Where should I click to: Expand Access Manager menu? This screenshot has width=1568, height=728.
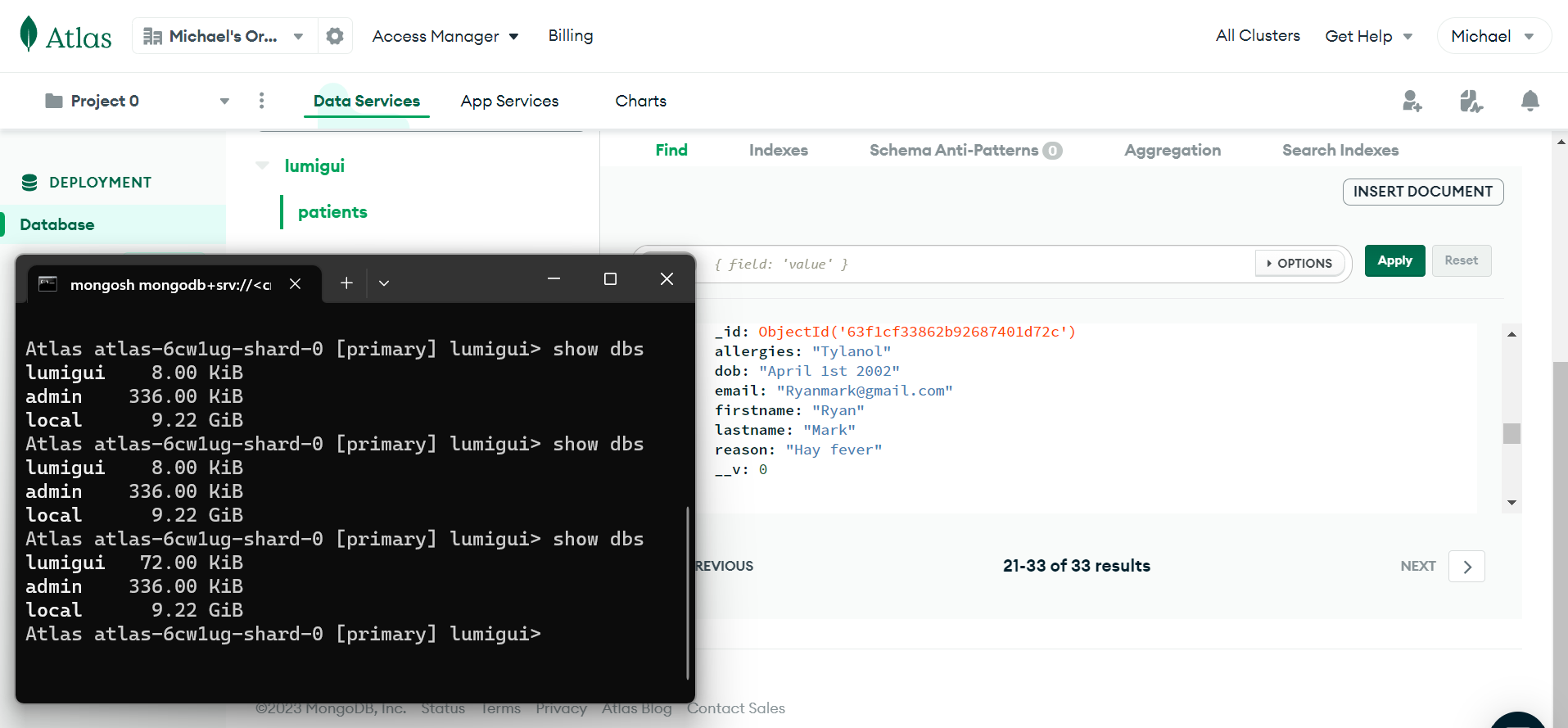coord(445,36)
